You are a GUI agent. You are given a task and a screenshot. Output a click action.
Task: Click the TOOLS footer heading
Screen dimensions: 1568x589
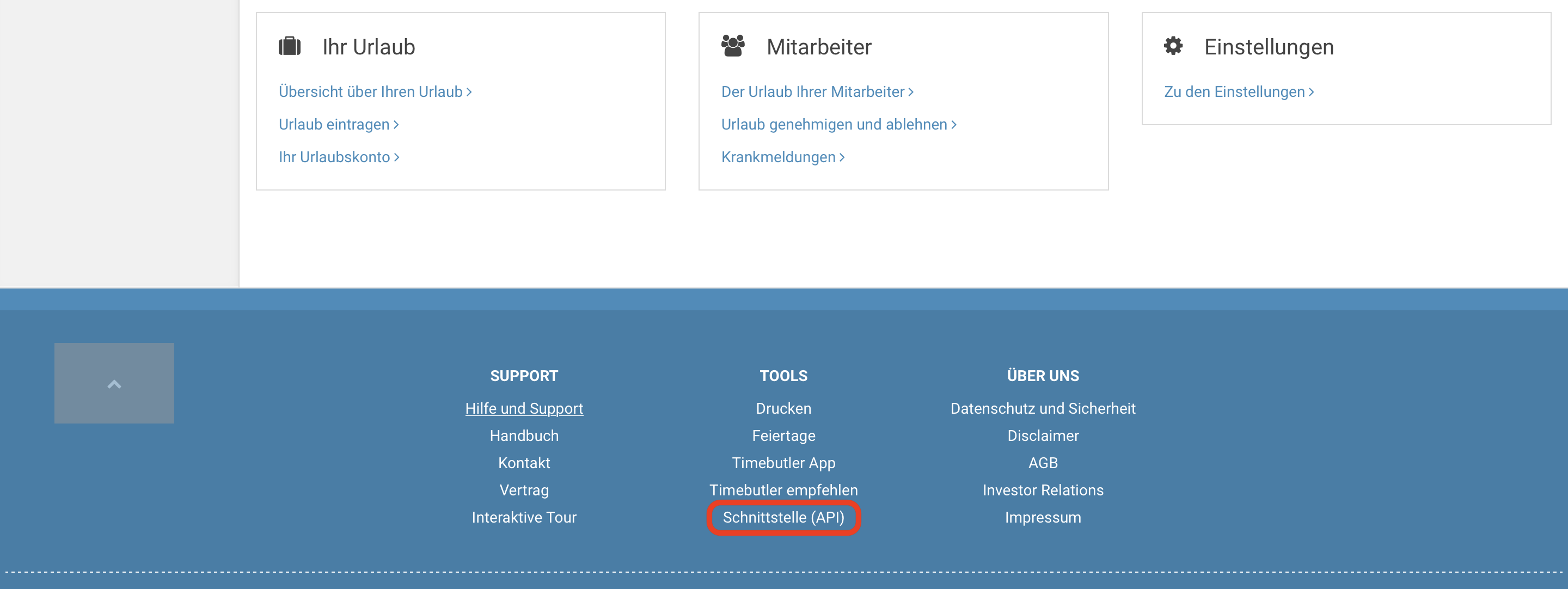pos(783,376)
